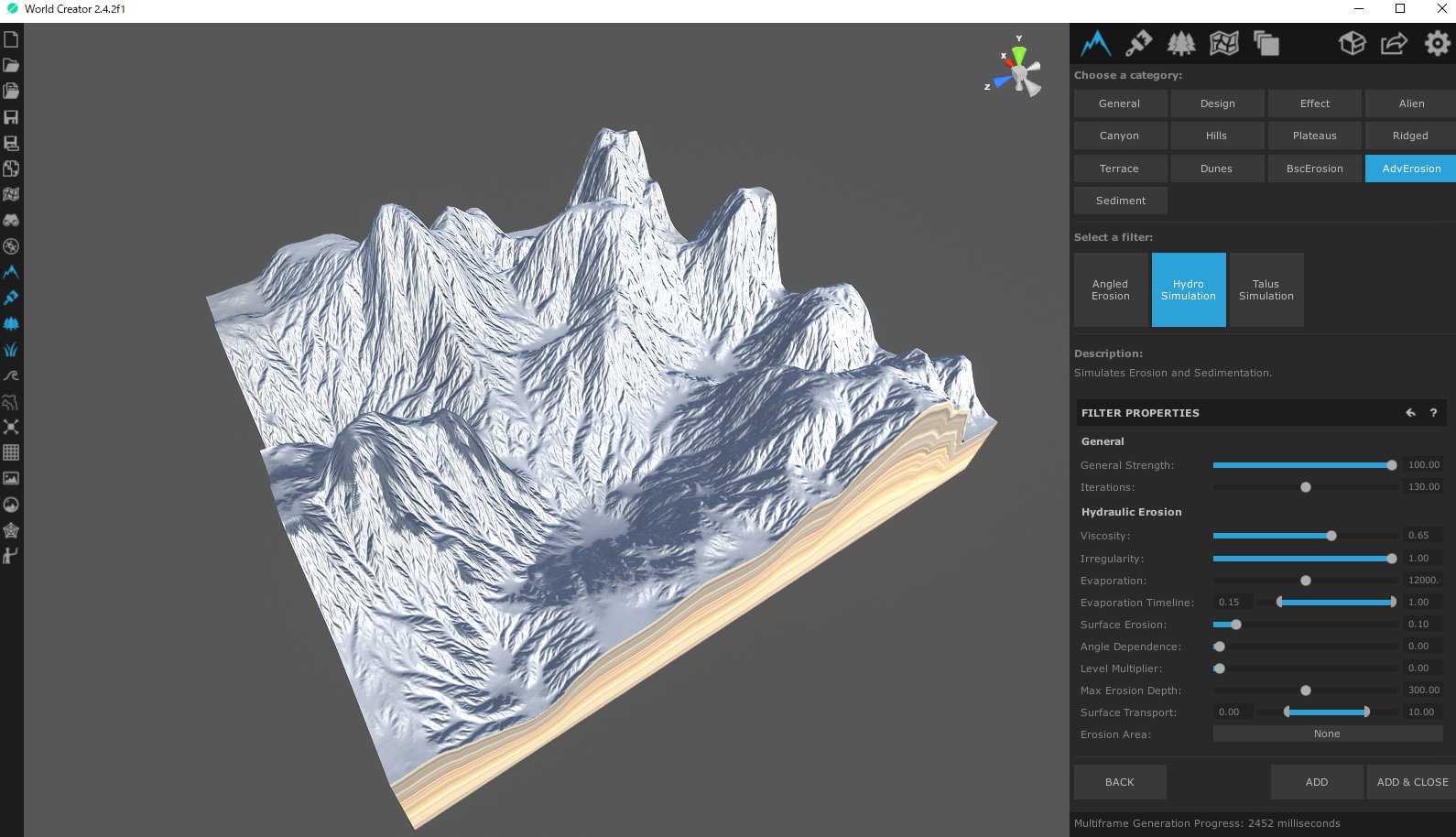Select the AdvErosion category
Screen dimensions: 1456x837
pos(1410,168)
